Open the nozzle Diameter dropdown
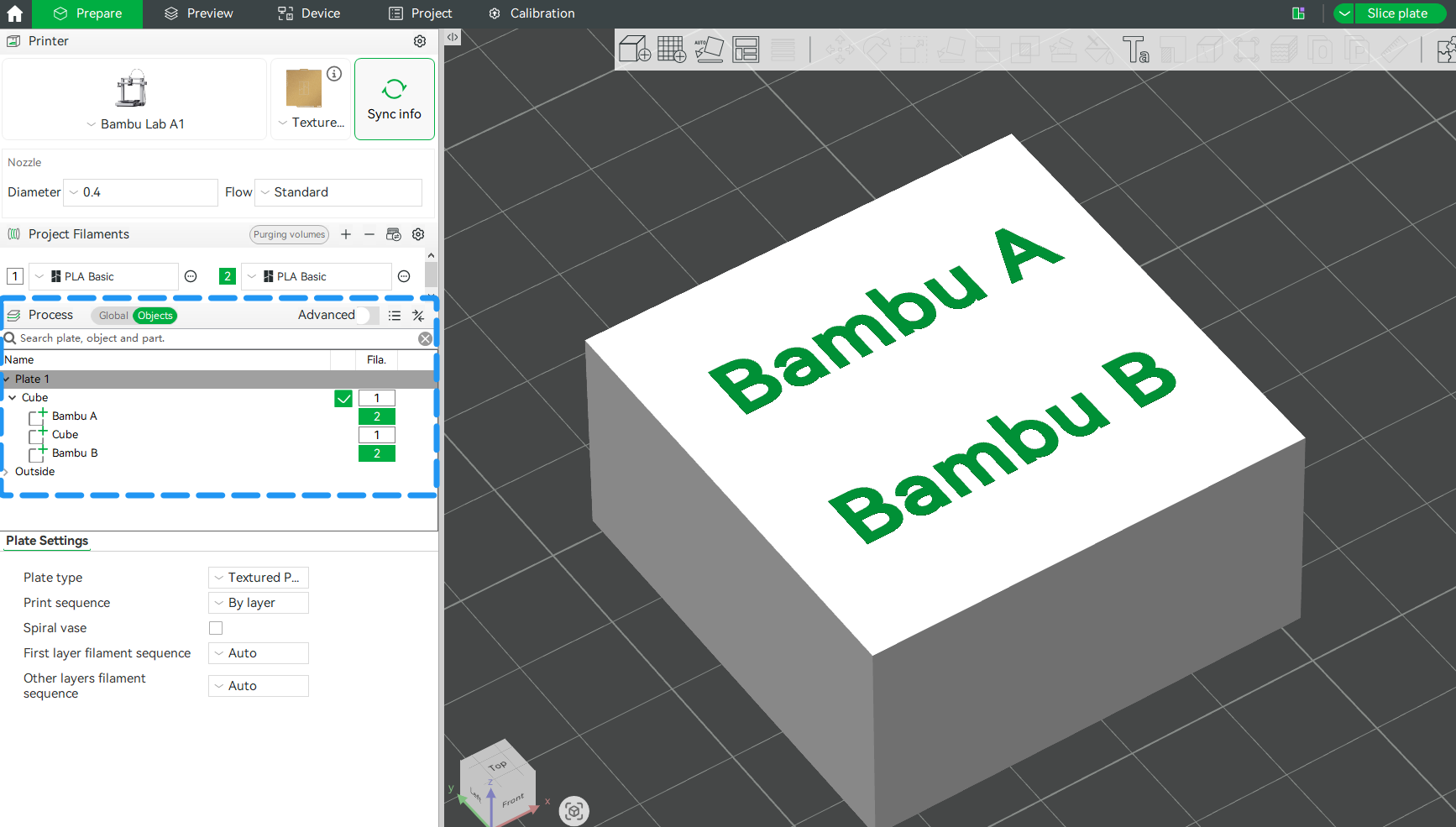The image size is (1456, 827). click(x=141, y=192)
